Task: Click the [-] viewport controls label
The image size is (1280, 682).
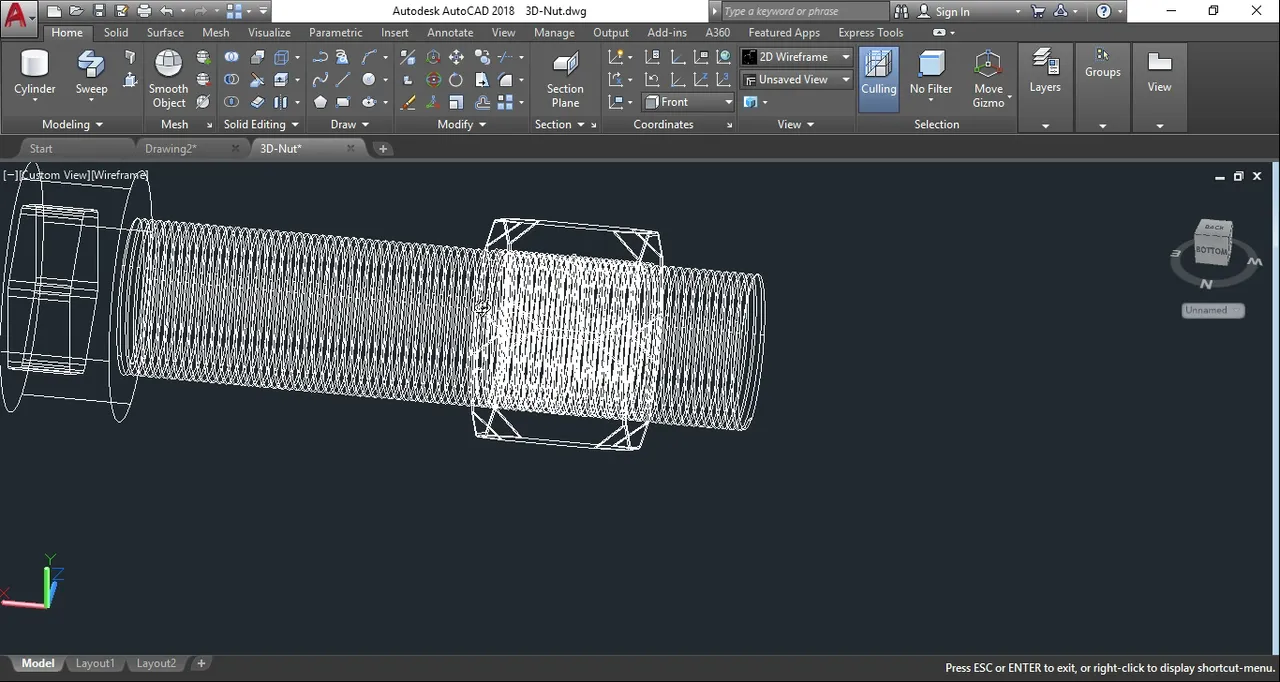Action: (11, 175)
